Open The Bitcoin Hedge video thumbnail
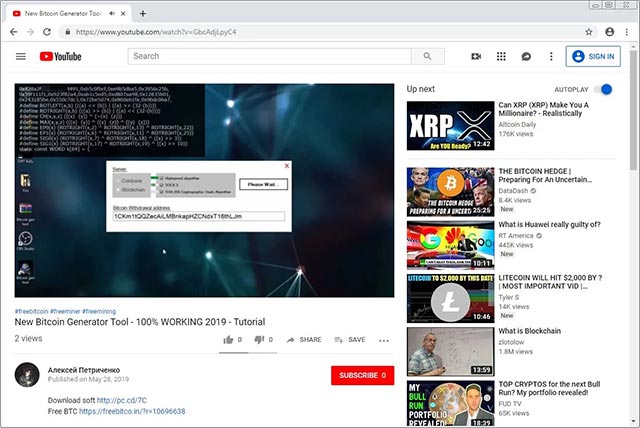The height and width of the screenshot is (428, 640). point(450,192)
